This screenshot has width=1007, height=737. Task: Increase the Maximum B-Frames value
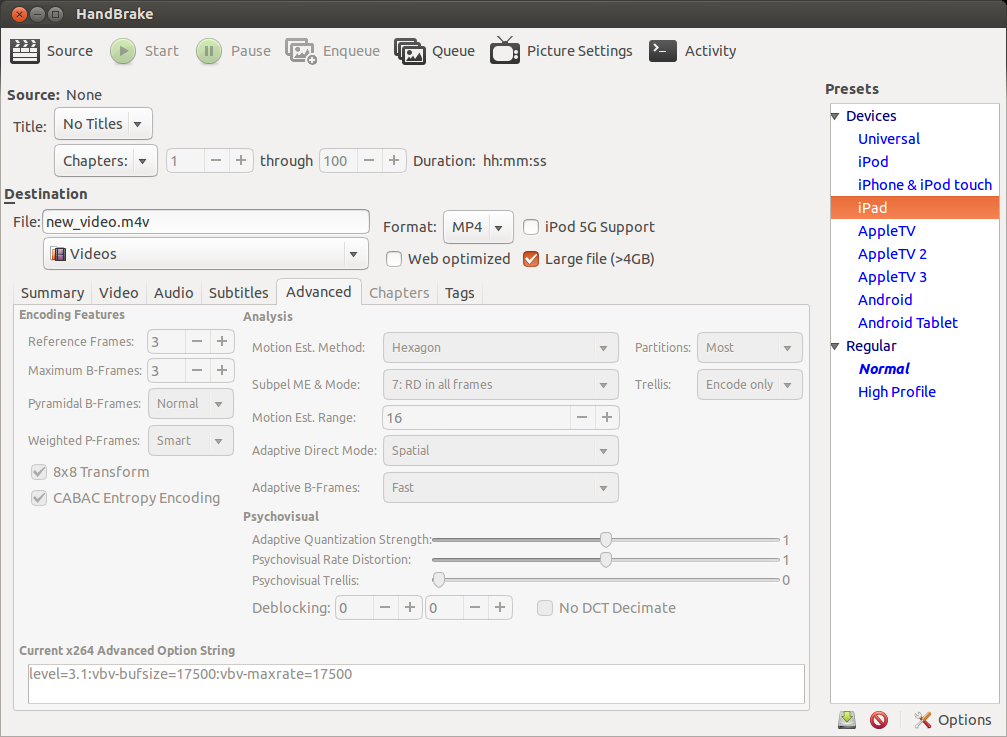(x=222, y=370)
